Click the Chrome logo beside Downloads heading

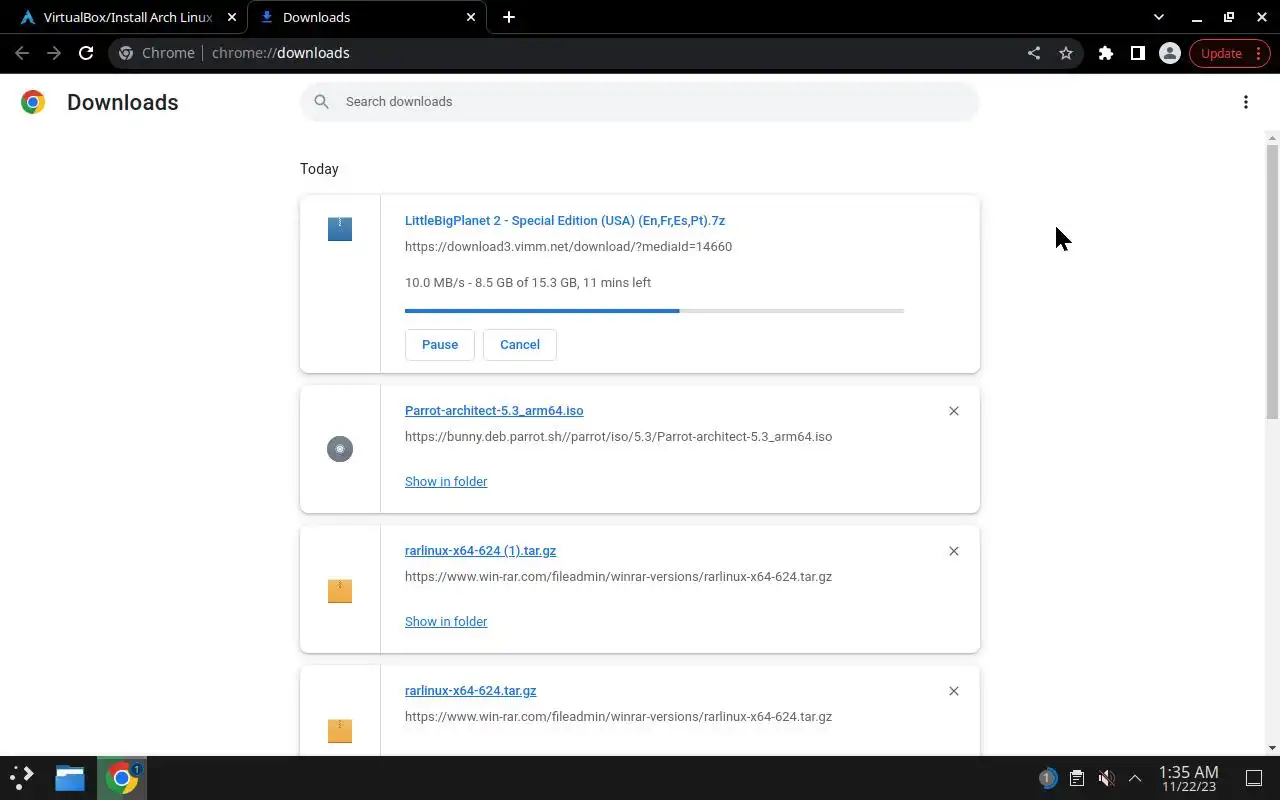click(33, 102)
